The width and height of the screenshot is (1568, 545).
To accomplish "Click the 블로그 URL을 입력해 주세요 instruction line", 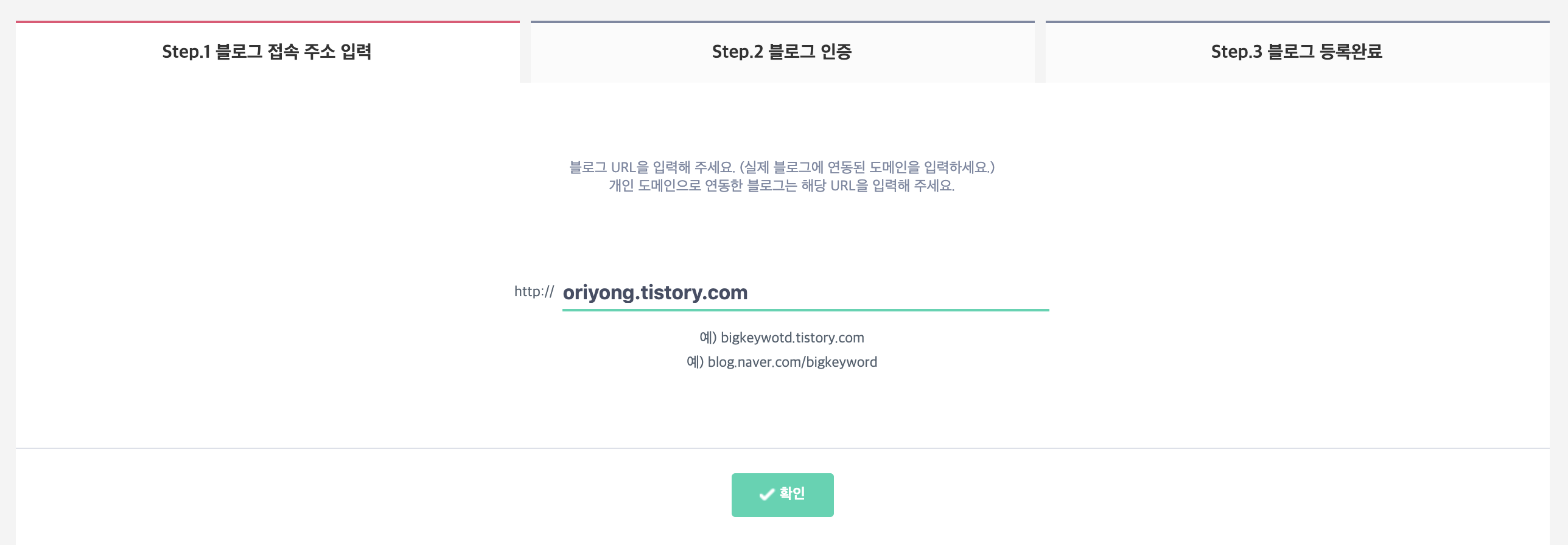I will click(x=782, y=167).
